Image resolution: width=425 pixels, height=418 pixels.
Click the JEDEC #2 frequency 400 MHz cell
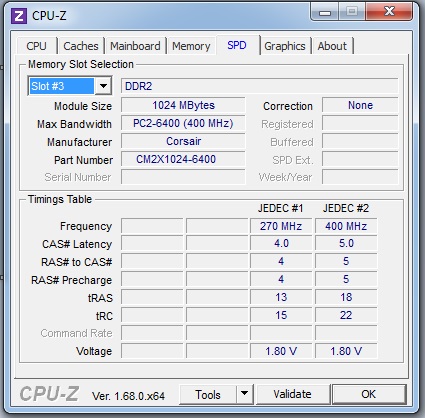point(346,226)
